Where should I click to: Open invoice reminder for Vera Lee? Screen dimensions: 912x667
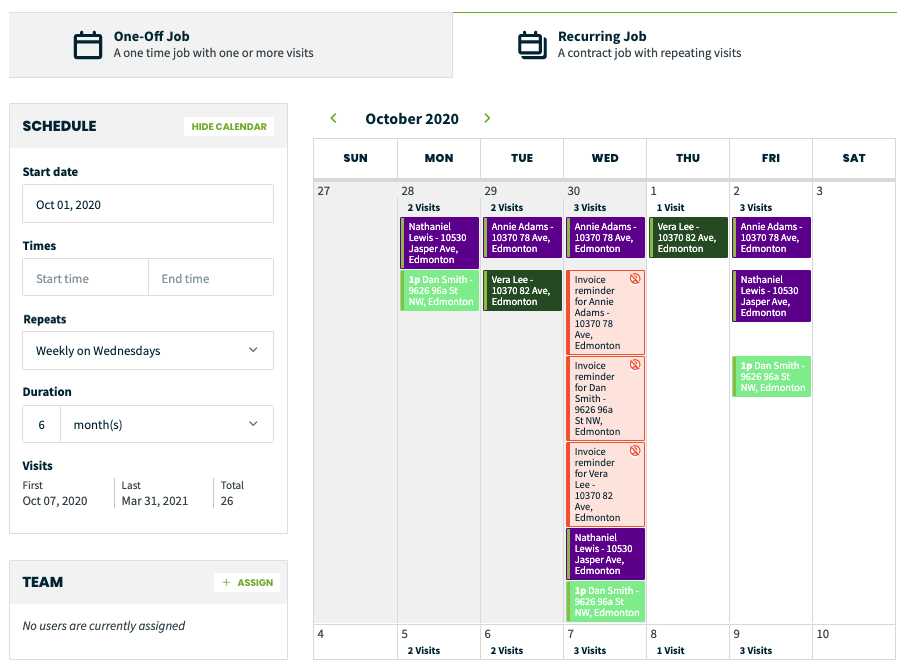pos(605,484)
